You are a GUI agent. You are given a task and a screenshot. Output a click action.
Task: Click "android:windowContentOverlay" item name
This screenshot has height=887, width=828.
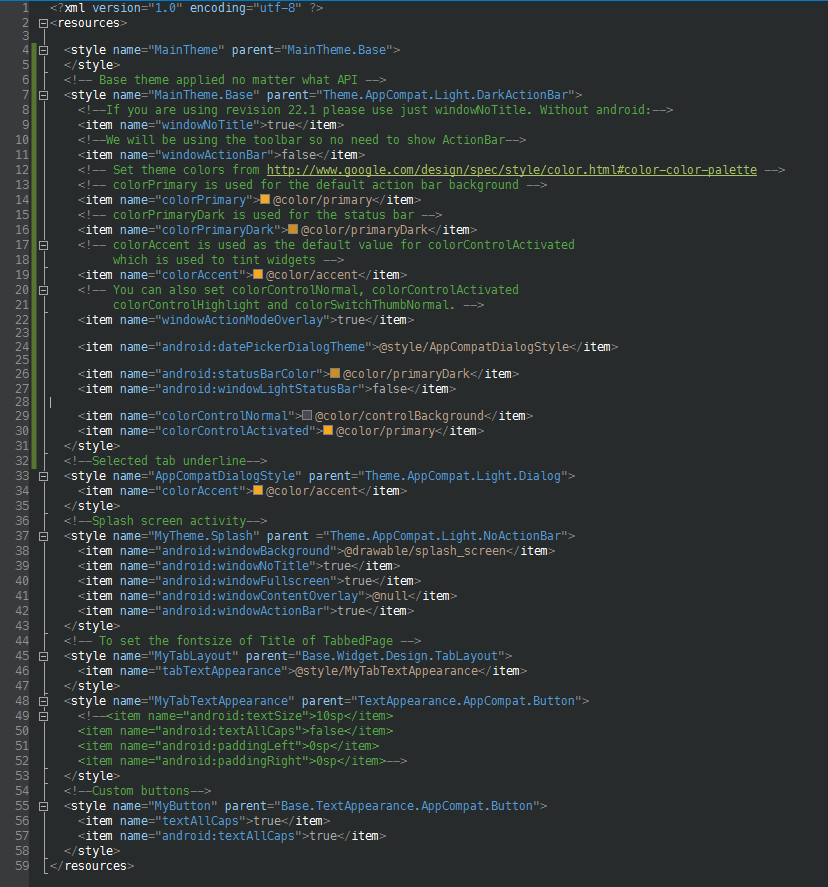(x=260, y=596)
